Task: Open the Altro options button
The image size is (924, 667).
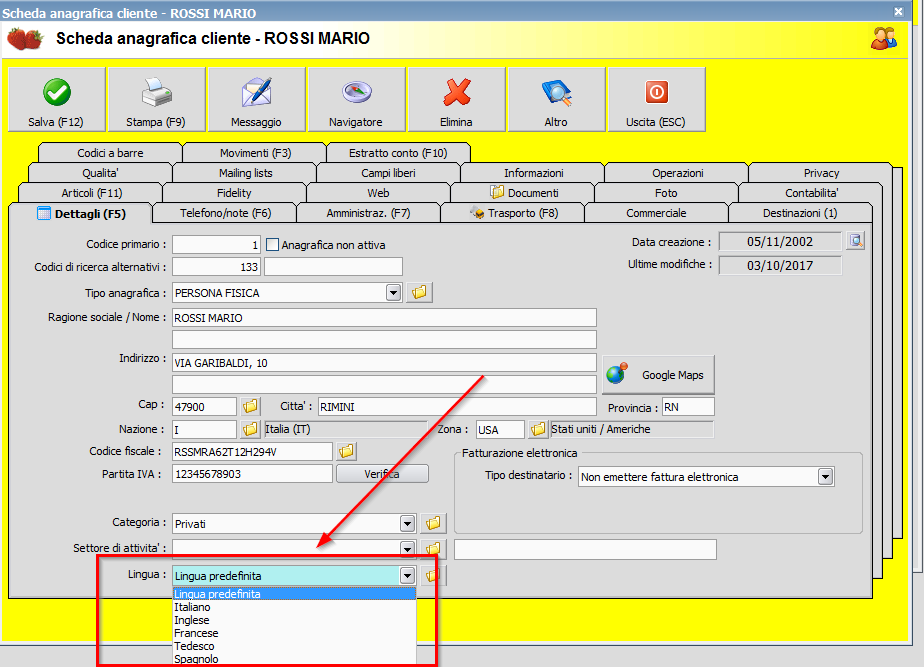Action: click(x=556, y=100)
